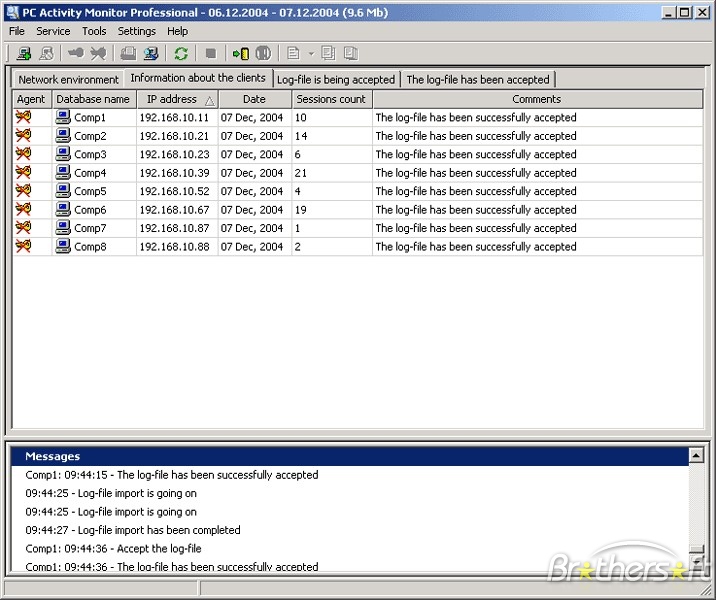Click IP address 192.168.10.39
The image size is (716, 600).
pyautogui.click(x=174, y=173)
